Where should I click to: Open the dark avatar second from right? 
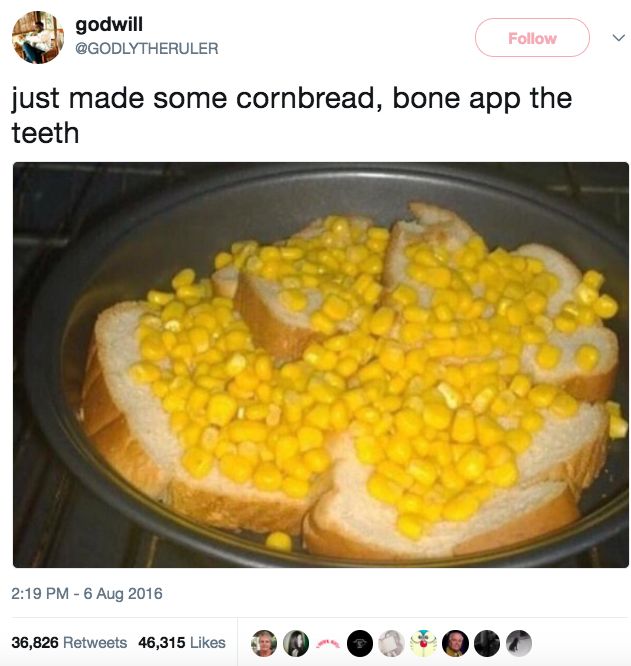487,643
